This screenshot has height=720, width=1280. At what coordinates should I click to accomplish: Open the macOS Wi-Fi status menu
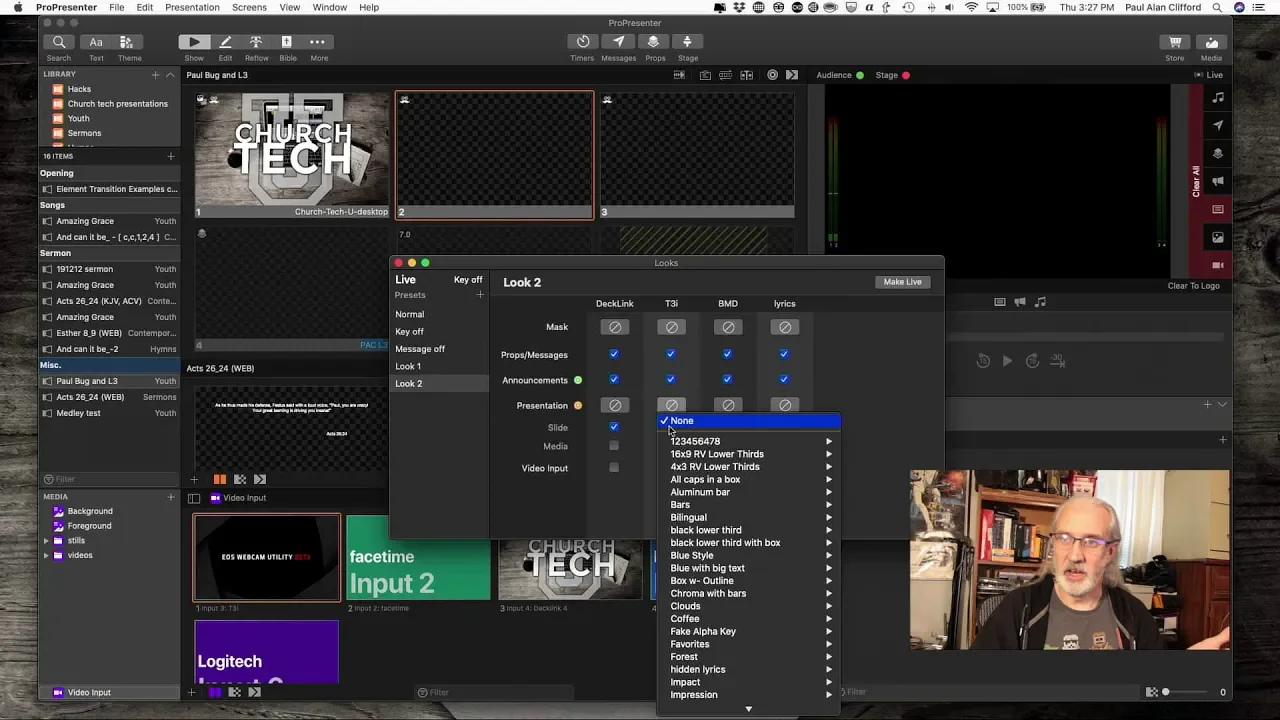(x=971, y=7)
